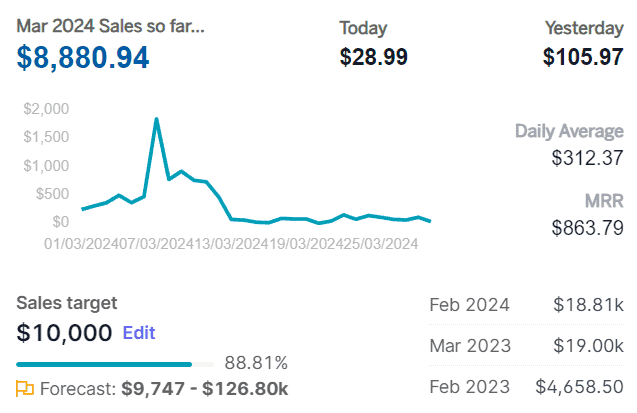
Task: Click the forecast range $9,747 - $126.80k
Action: click(x=205, y=389)
